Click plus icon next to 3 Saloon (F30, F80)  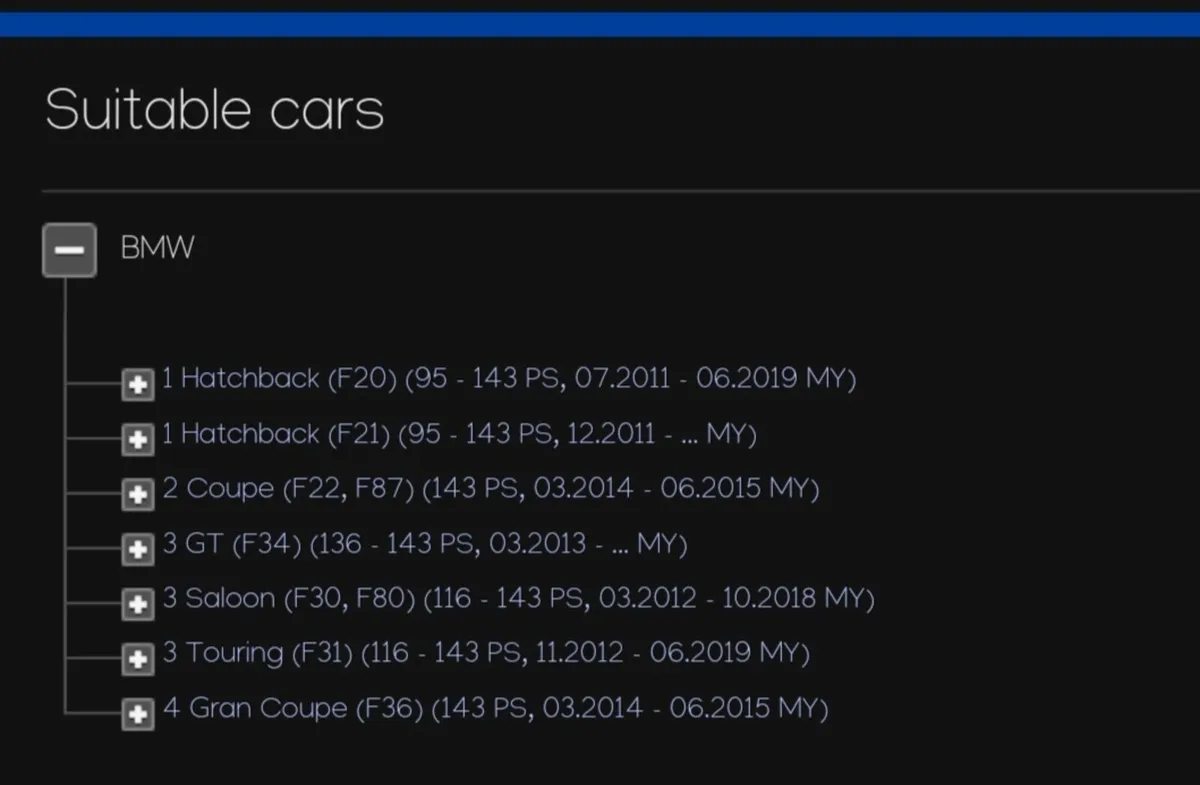click(x=138, y=603)
